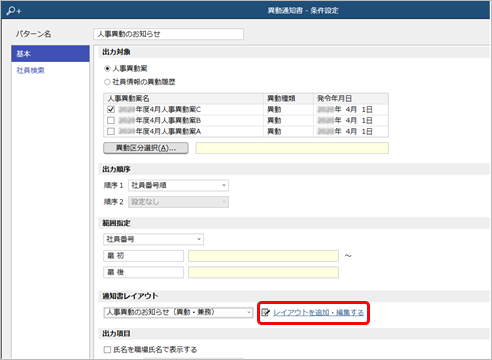492x360 pixels.
Task: Select the 基本 tab in sidebar
Action: click(50, 54)
